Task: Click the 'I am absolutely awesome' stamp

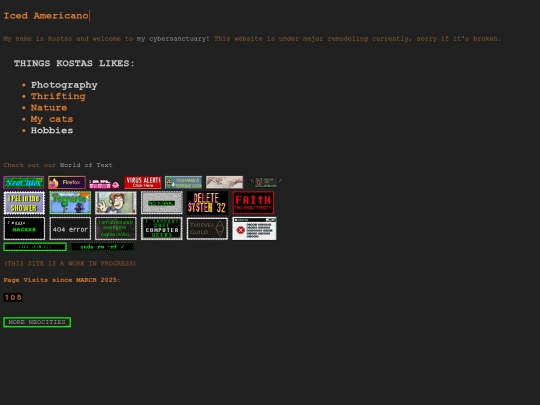Action: pyautogui.click(x=116, y=228)
